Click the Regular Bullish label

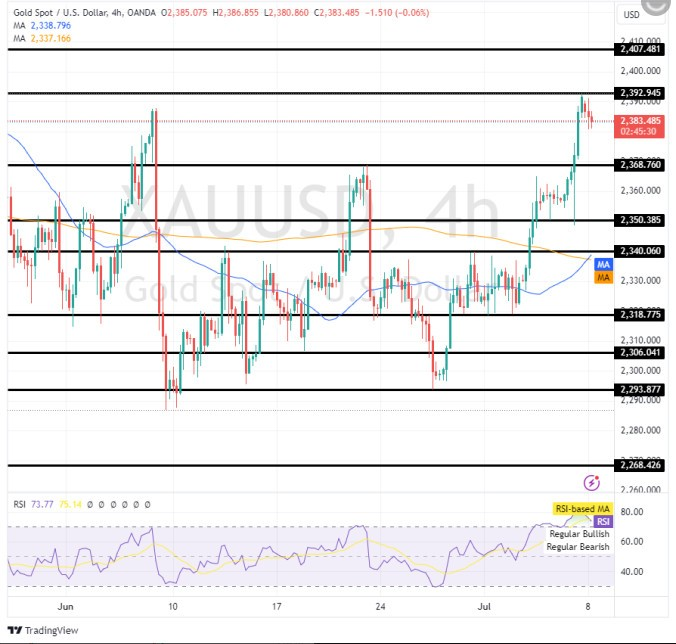click(x=576, y=535)
